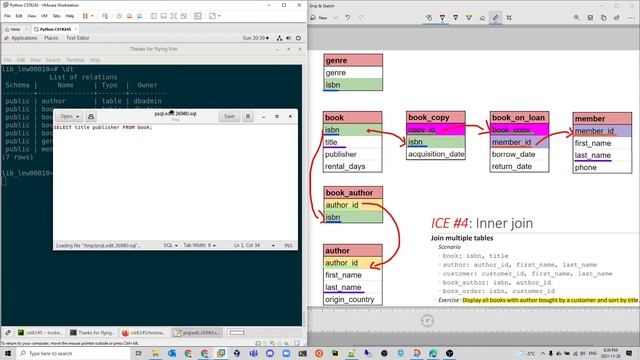Viewport: 640px width, 360px height.
Task: Open Windows notification center
Action: 629,353
